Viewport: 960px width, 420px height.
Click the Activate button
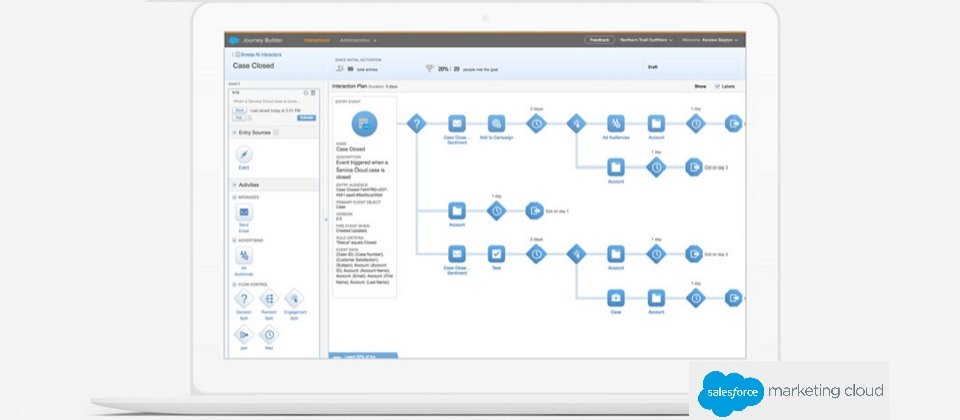pos(306,118)
